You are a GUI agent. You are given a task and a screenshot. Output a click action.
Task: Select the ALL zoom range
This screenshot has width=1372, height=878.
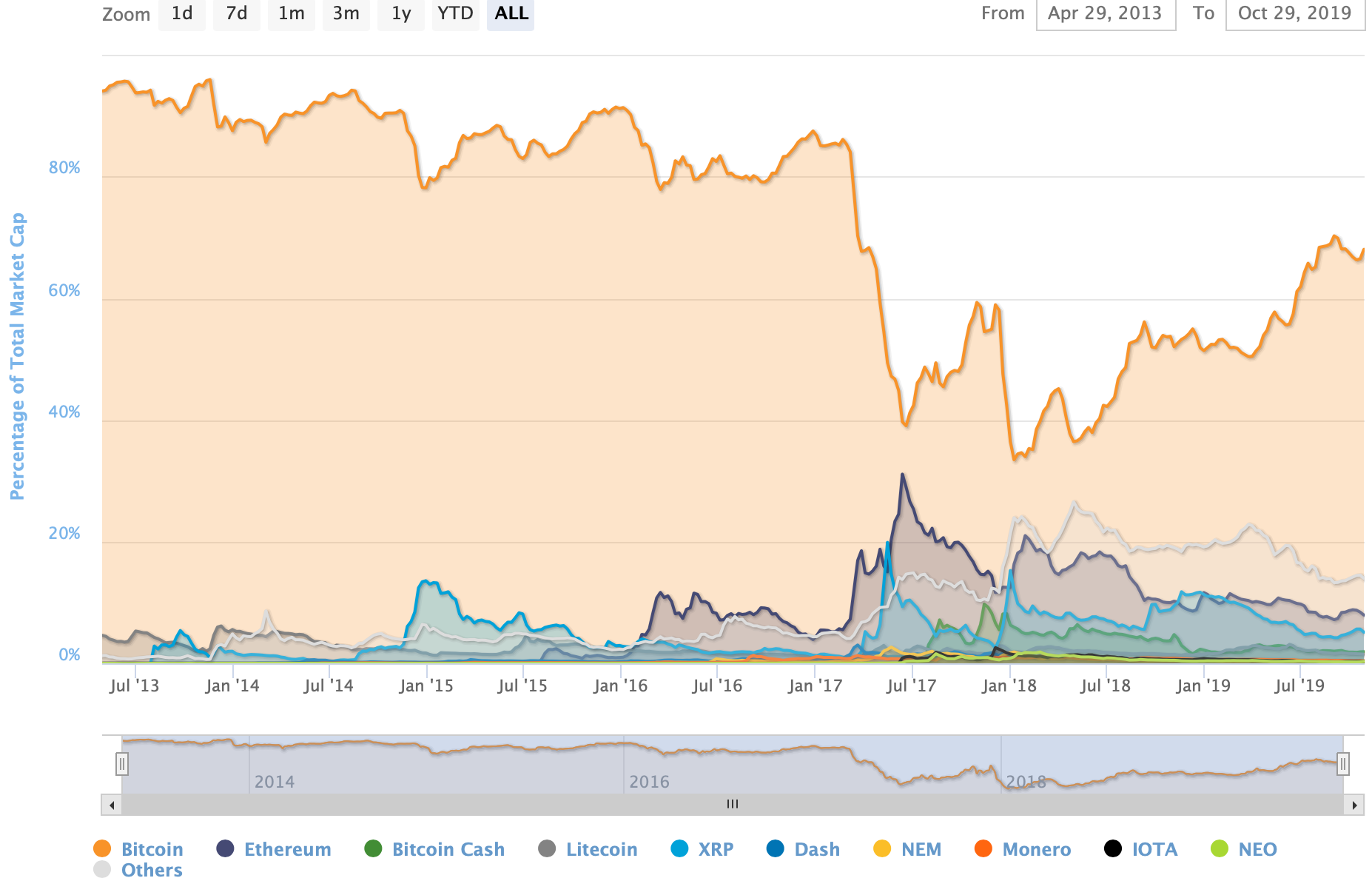511,13
